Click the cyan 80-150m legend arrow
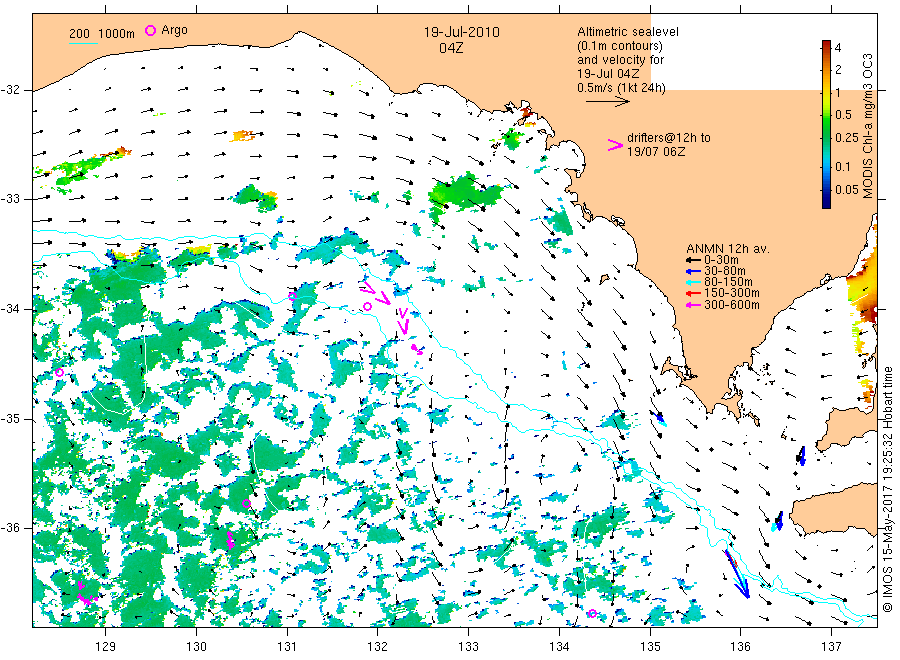 [x=693, y=282]
